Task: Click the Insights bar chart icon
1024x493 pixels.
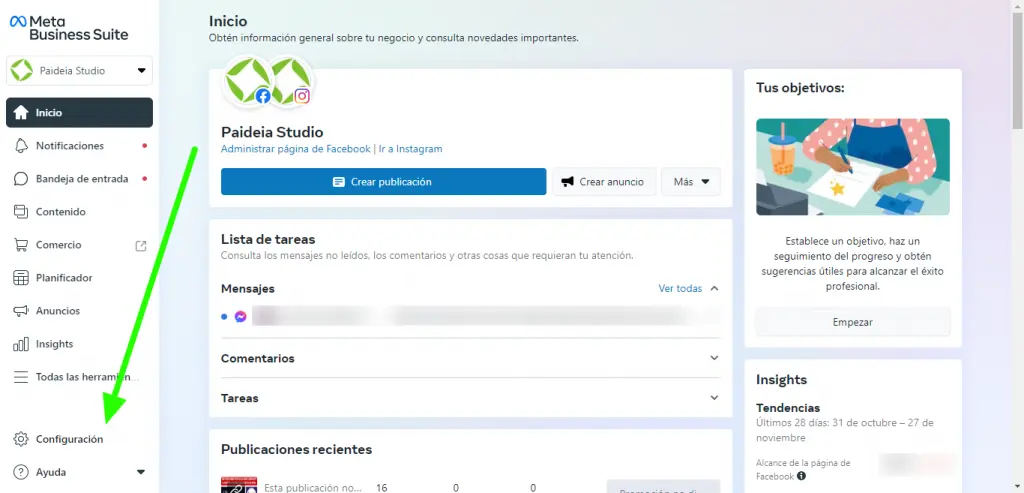Action: point(21,343)
